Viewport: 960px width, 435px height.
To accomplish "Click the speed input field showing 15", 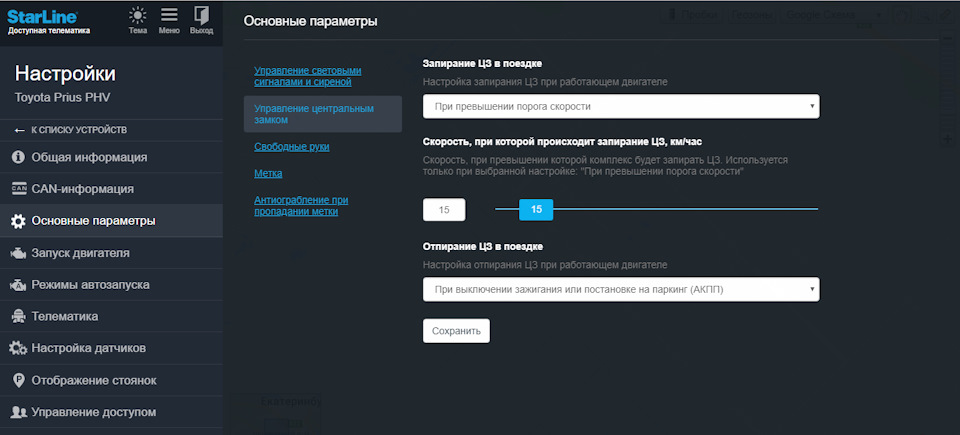I will [444, 210].
